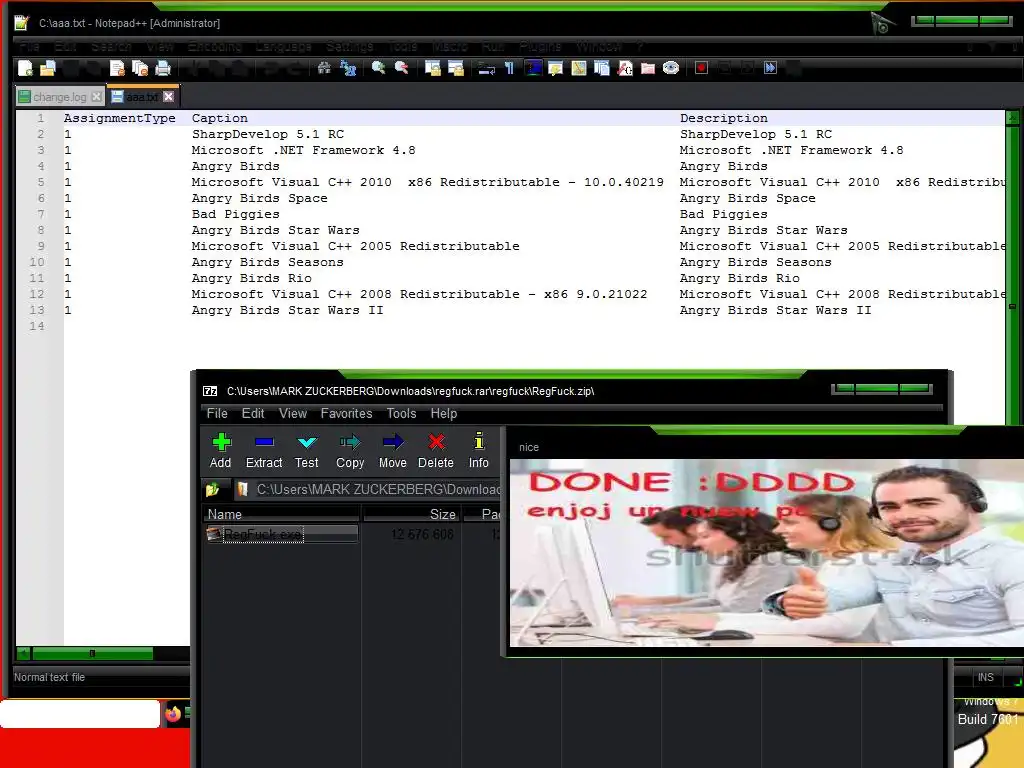Click Extract in the 7-Zip toolbar
1024x768 pixels.
(x=264, y=451)
